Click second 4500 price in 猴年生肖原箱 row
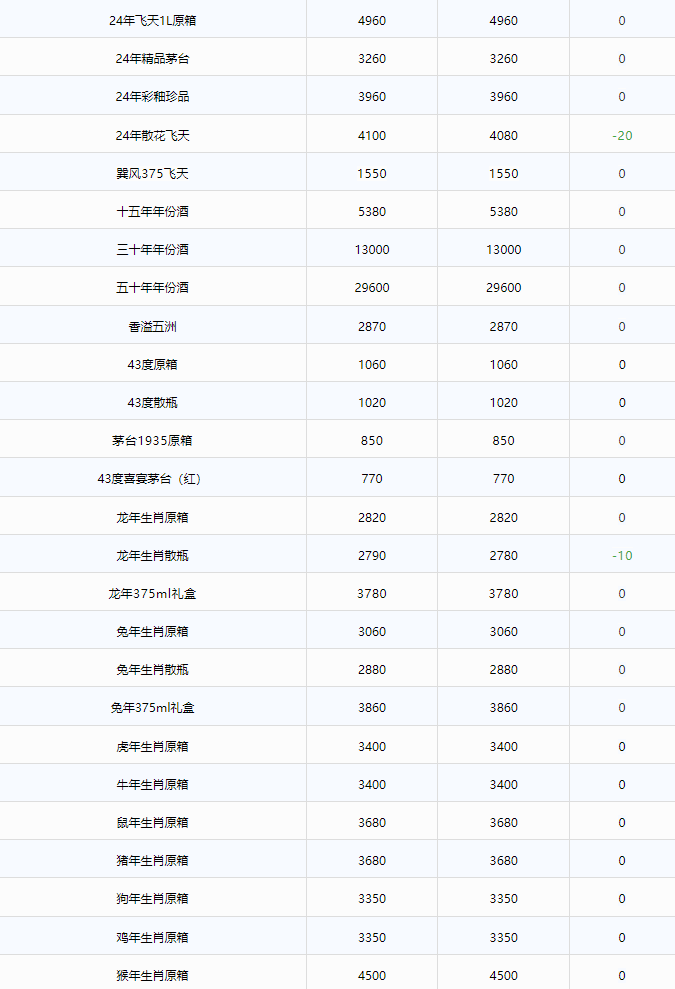 [x=503, y=976]
